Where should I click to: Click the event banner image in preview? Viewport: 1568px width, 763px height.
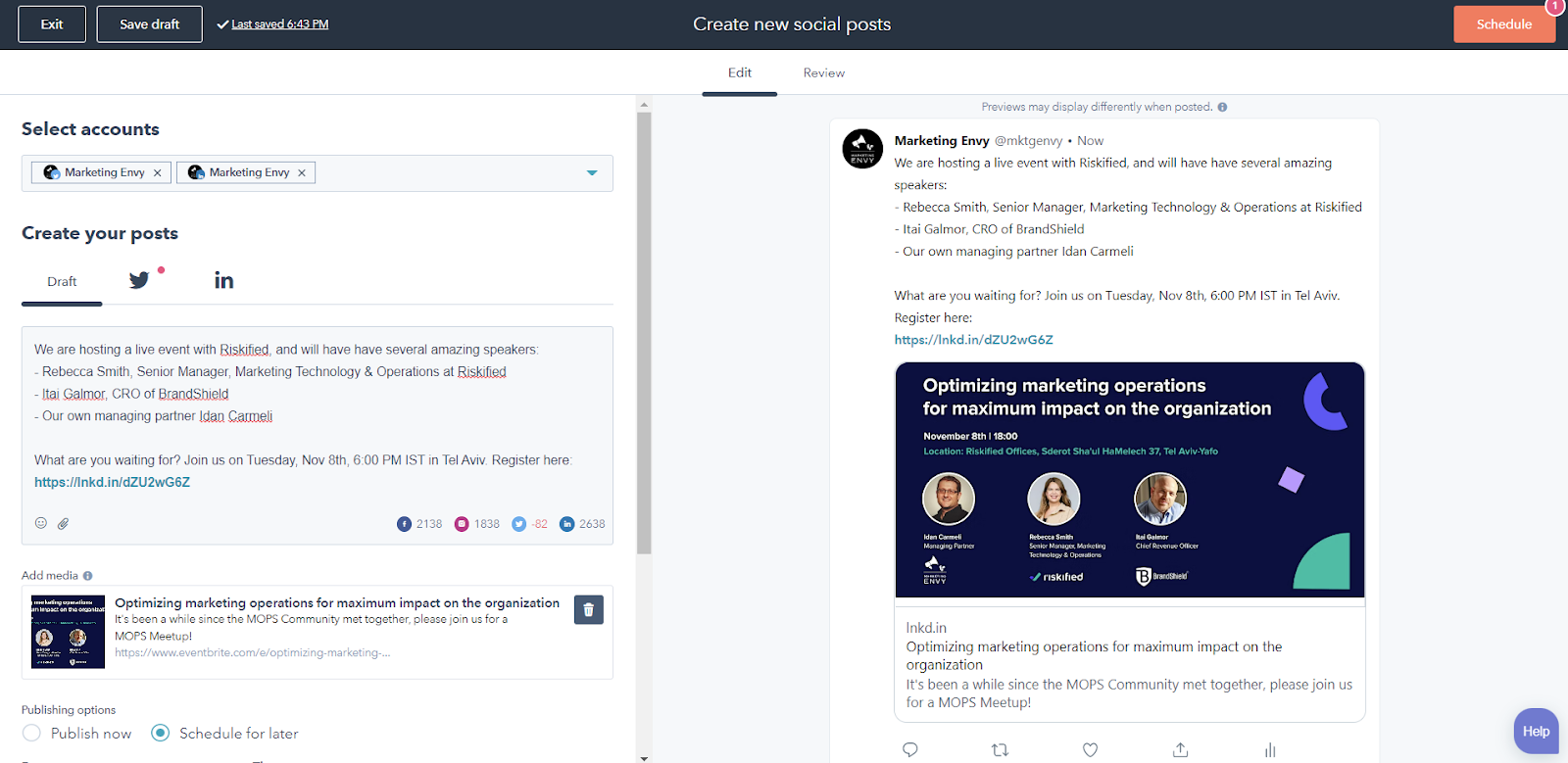tap(1130, 480)
